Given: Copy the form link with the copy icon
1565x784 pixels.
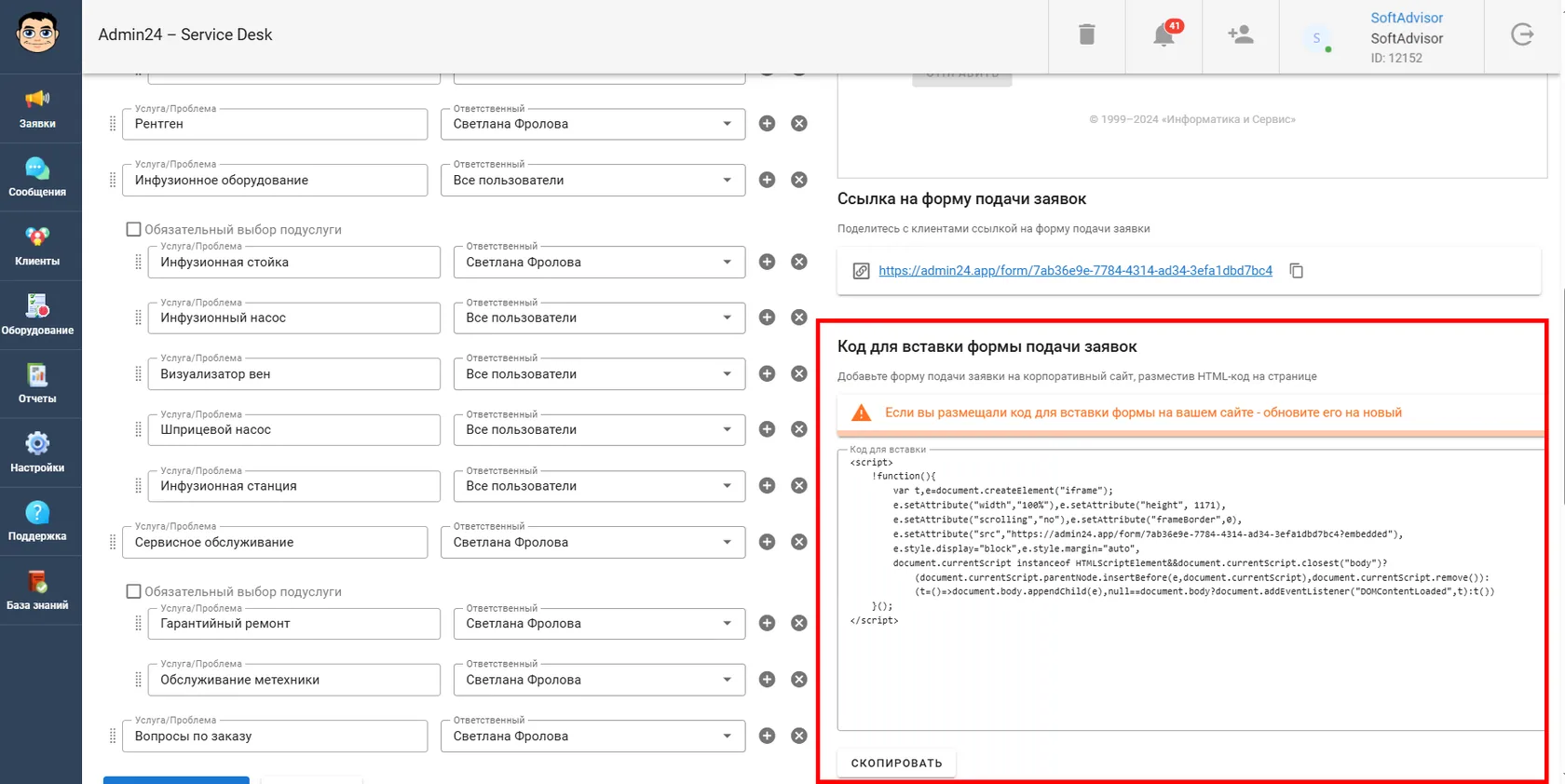Looking at the screenshot, I should (1296, 271).
